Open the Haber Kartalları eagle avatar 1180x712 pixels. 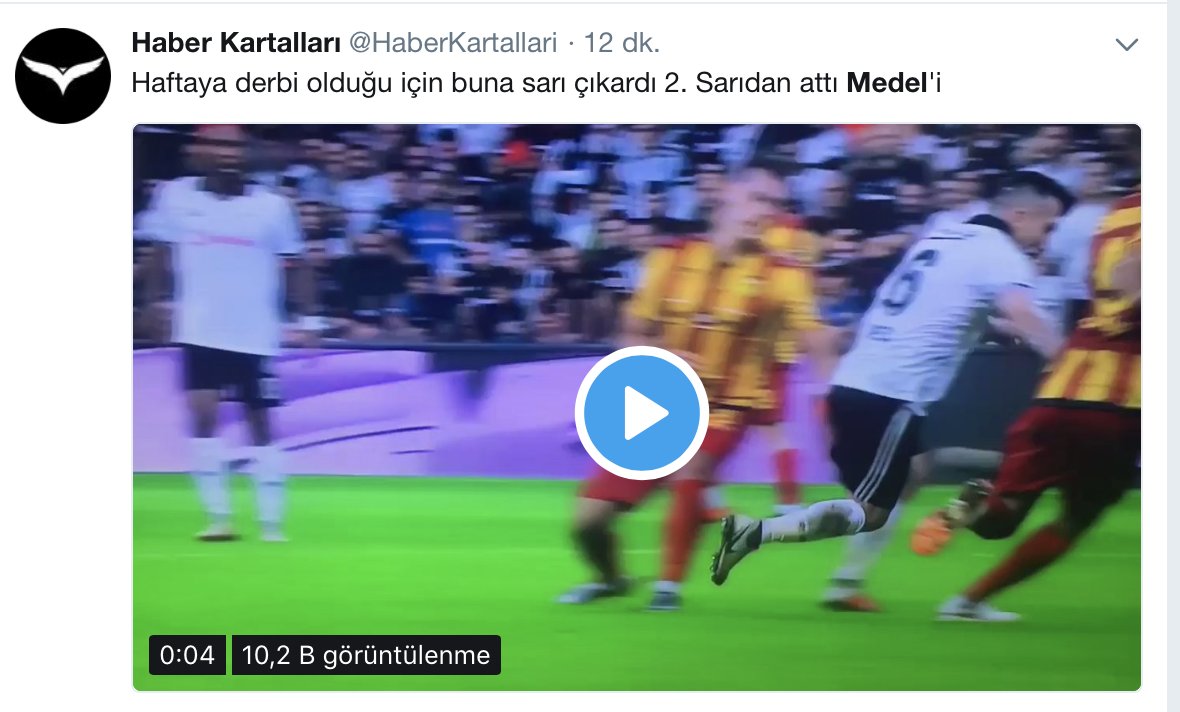coord(63,76)
